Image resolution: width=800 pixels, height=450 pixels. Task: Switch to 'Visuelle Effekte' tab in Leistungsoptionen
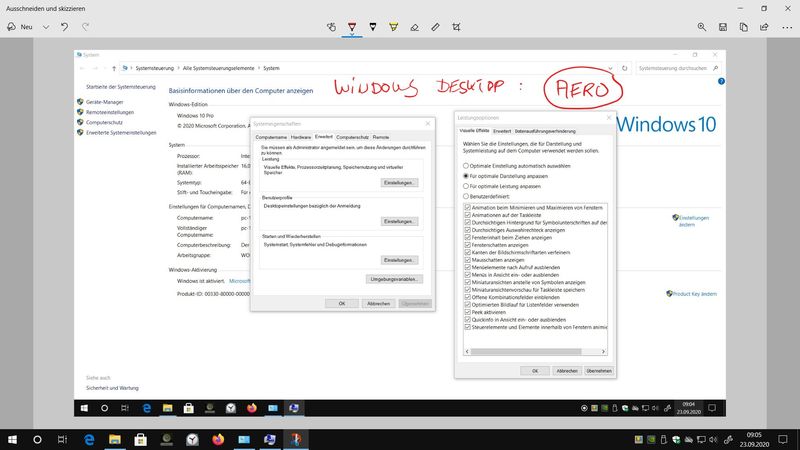pyautogui.click(x=474, y=131)
